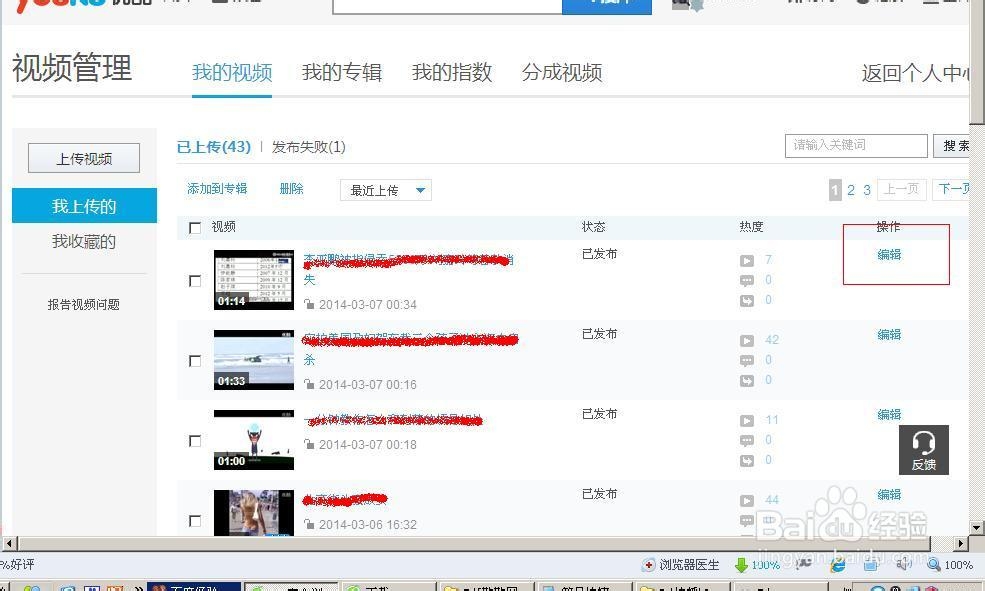Click the speaker icon in status bar

(x=905, y=564)
